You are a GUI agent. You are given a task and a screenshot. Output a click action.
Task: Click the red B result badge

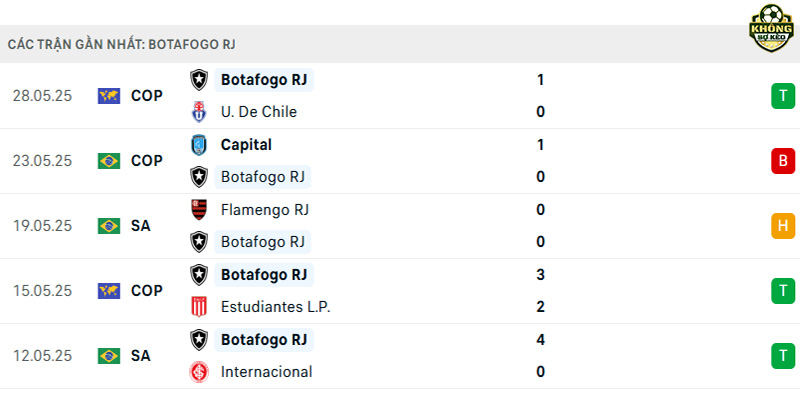tap(783, 161)
